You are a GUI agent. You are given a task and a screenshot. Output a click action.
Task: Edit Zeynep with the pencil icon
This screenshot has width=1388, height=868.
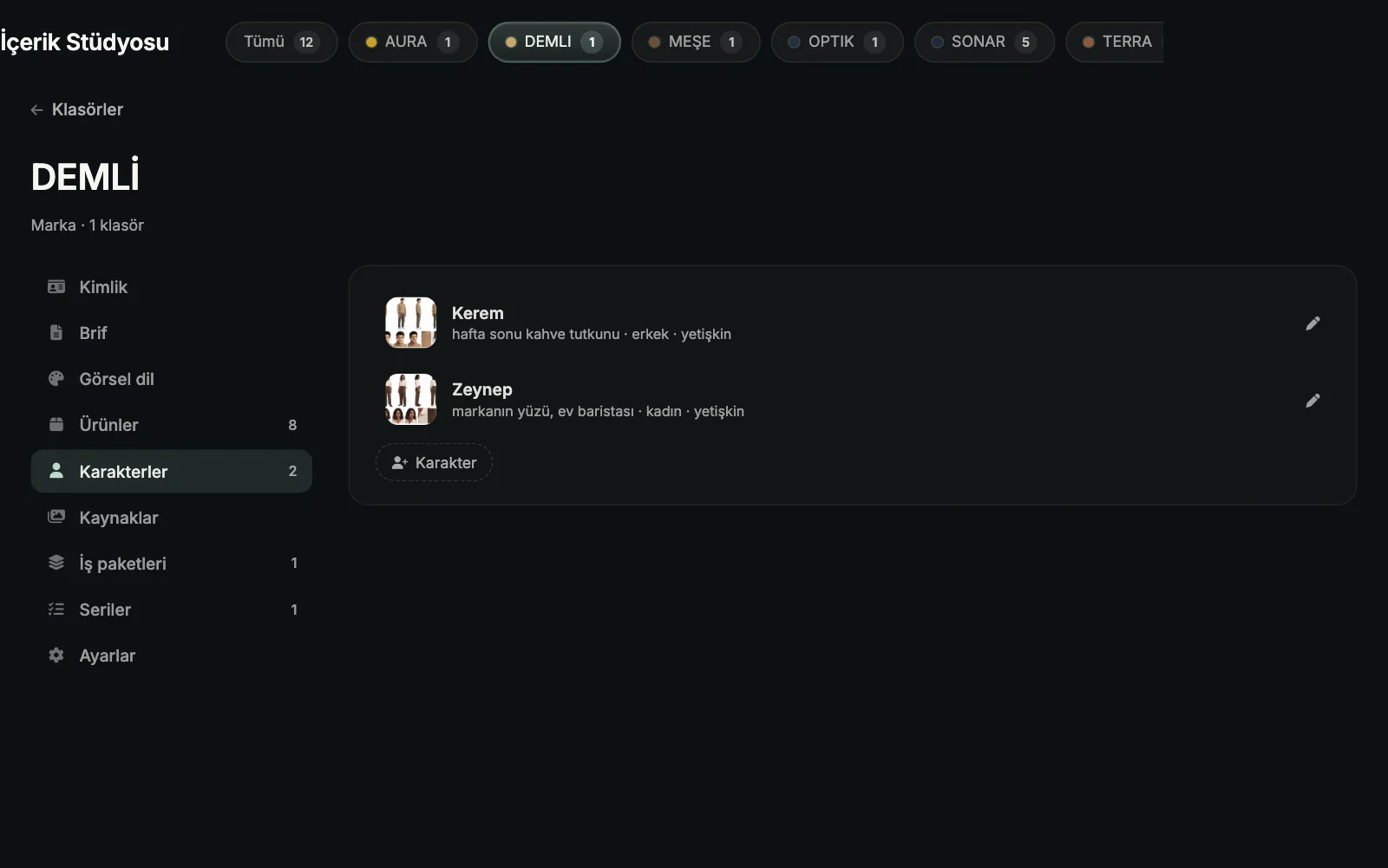pos(1313,401)
